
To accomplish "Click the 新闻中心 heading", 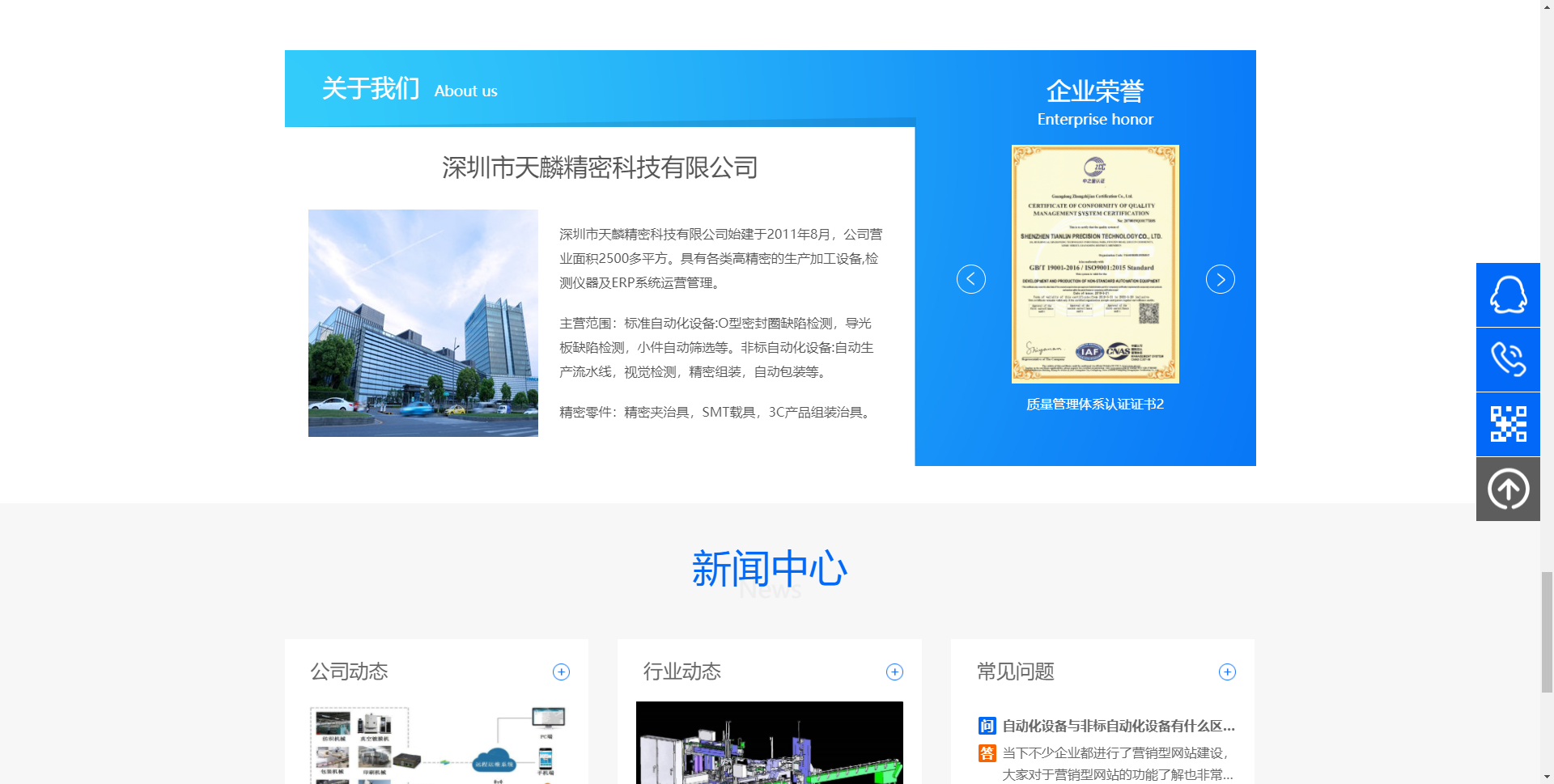I will coord(769,567).
